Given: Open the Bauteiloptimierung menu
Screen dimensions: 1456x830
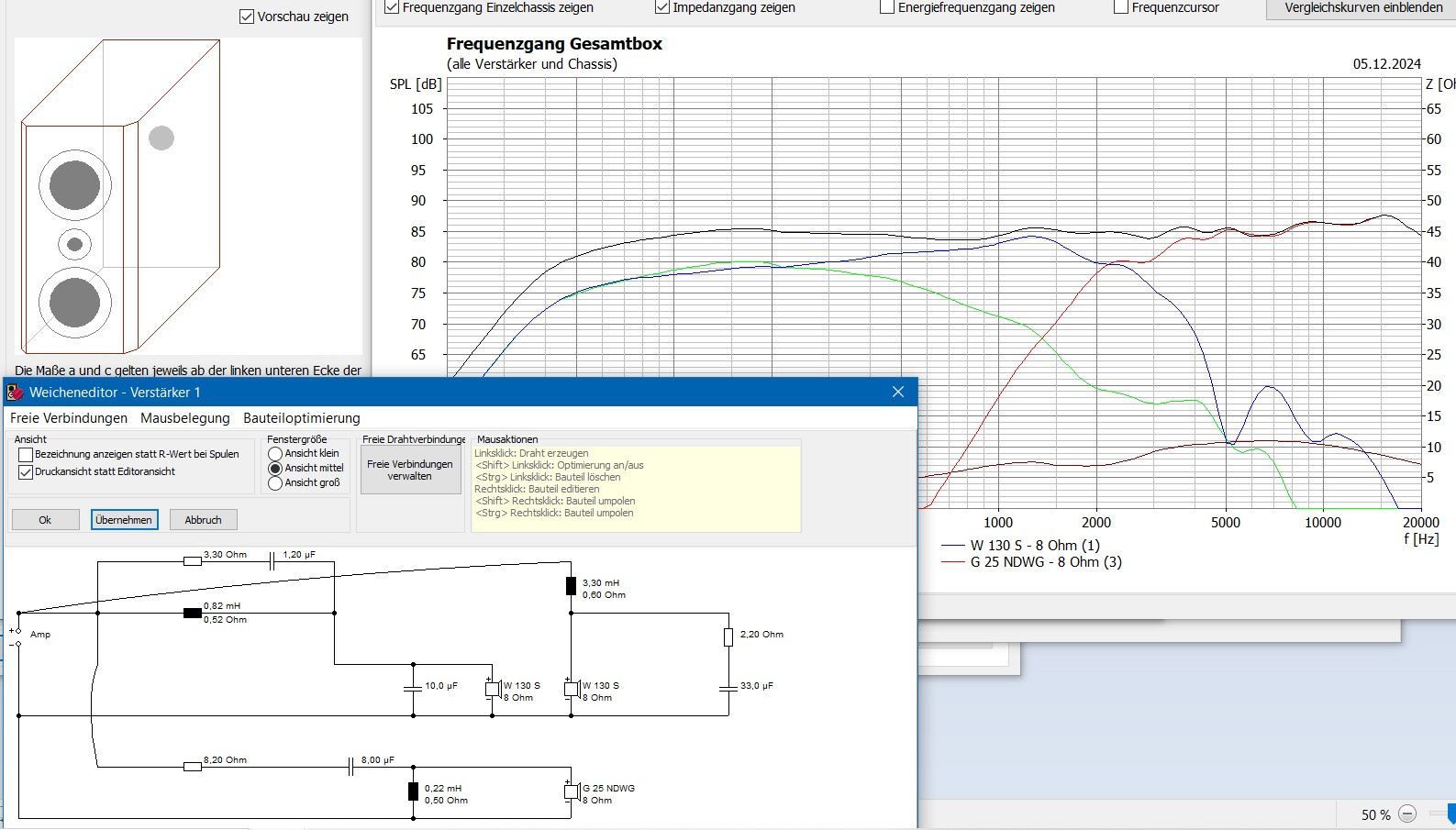Looking at the screenshot, I should pyautogui.click(x=301, y=418).
